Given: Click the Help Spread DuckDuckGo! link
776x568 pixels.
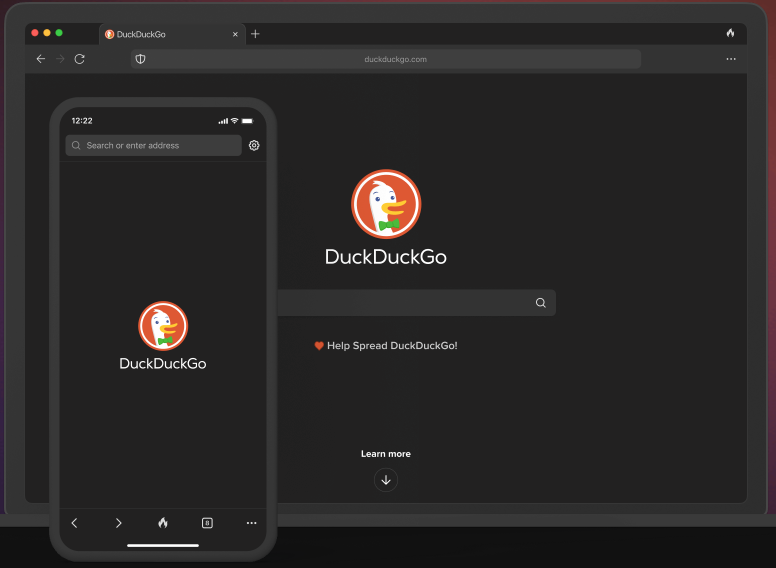Looking at the screenshot, I should pyautogui.click(x=386, y=346).
